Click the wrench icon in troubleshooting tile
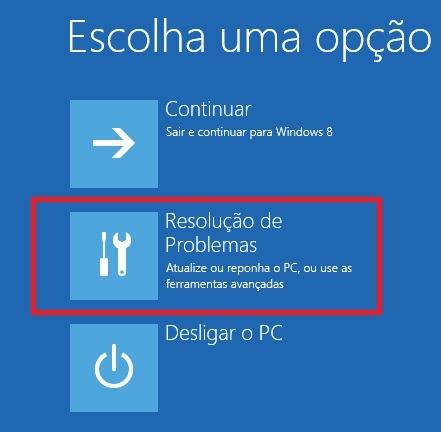The width and height of the screenshot is (441, 432). 122,254
